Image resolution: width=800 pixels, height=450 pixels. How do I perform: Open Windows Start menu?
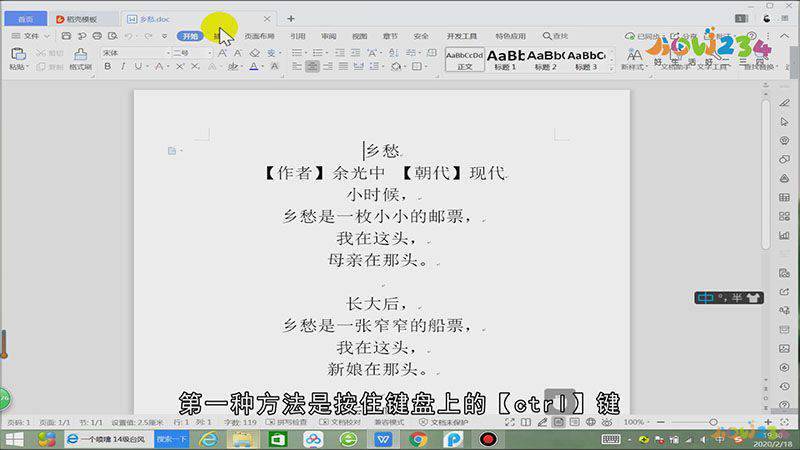click(x=14, y=439)
